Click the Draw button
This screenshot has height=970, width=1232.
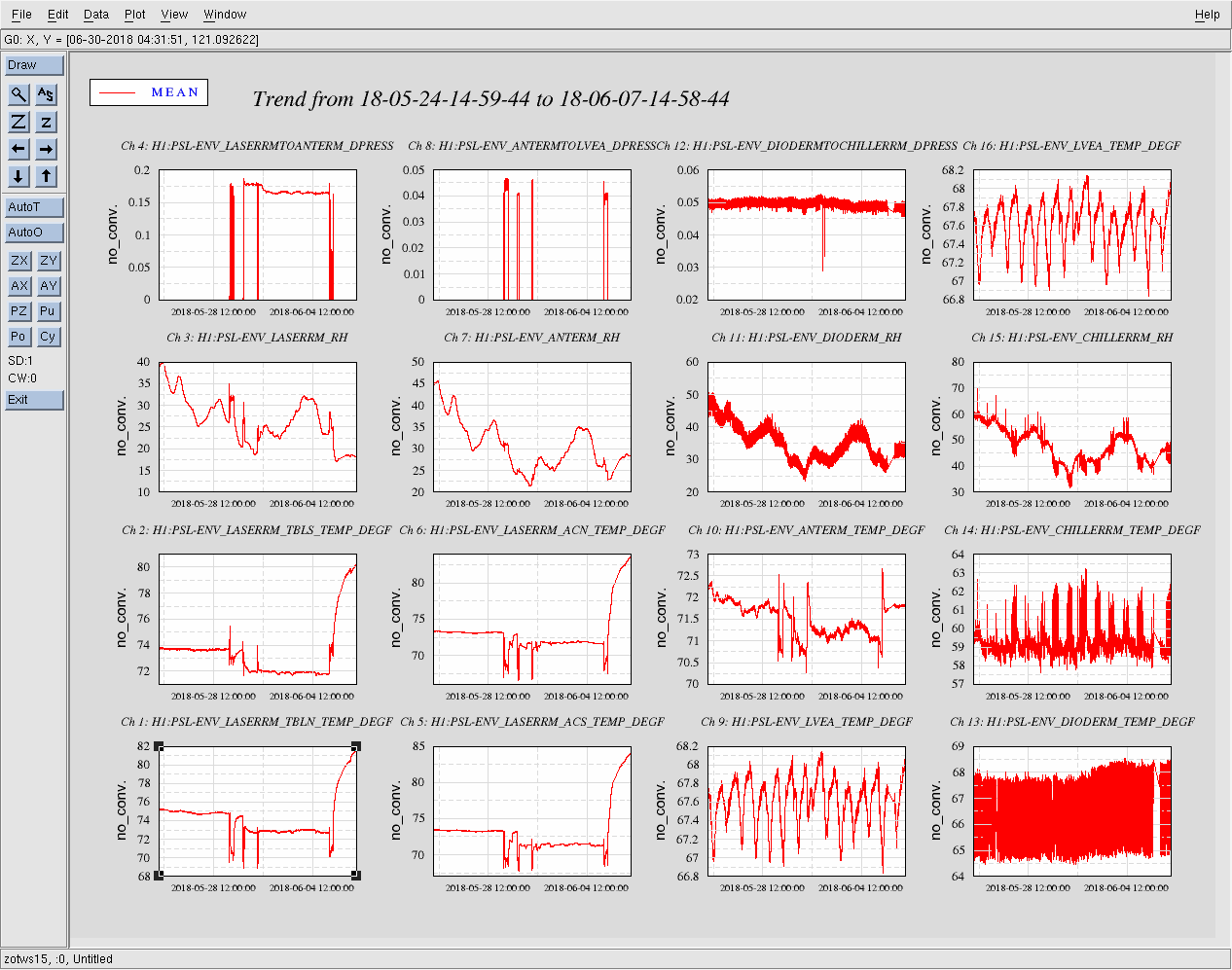(34, 65)
